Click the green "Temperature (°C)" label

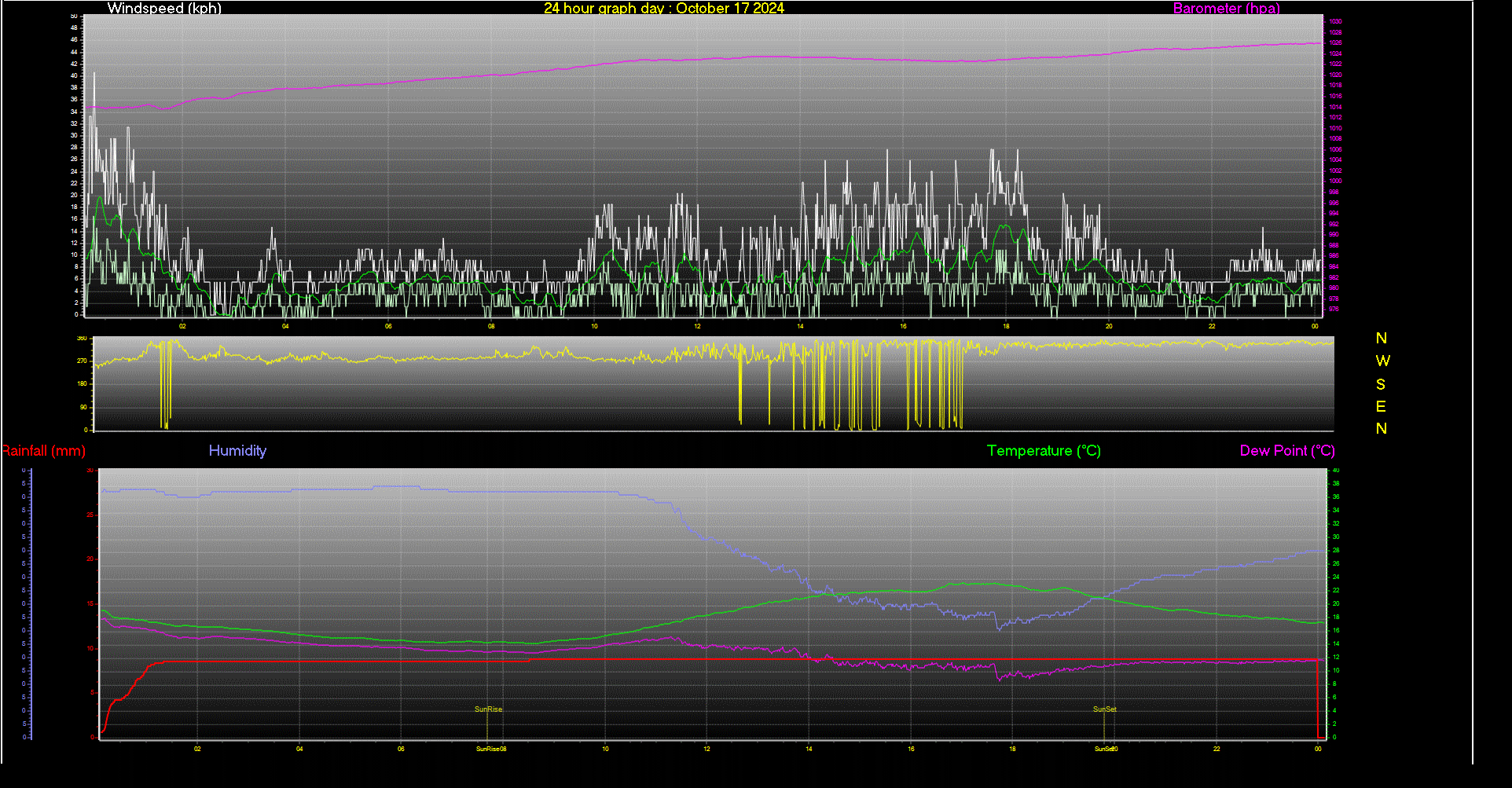pos(1044,451)
